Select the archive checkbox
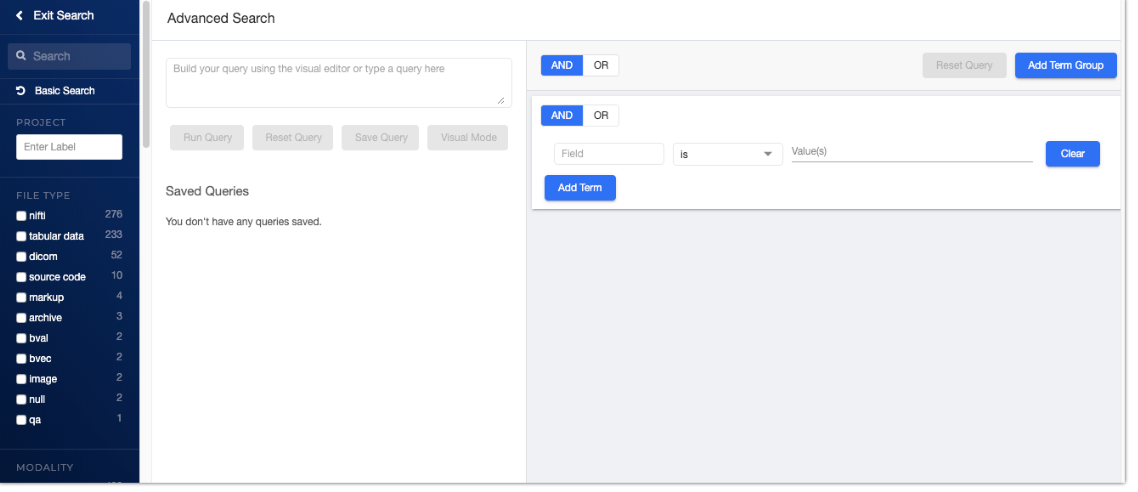 point(21,318)
